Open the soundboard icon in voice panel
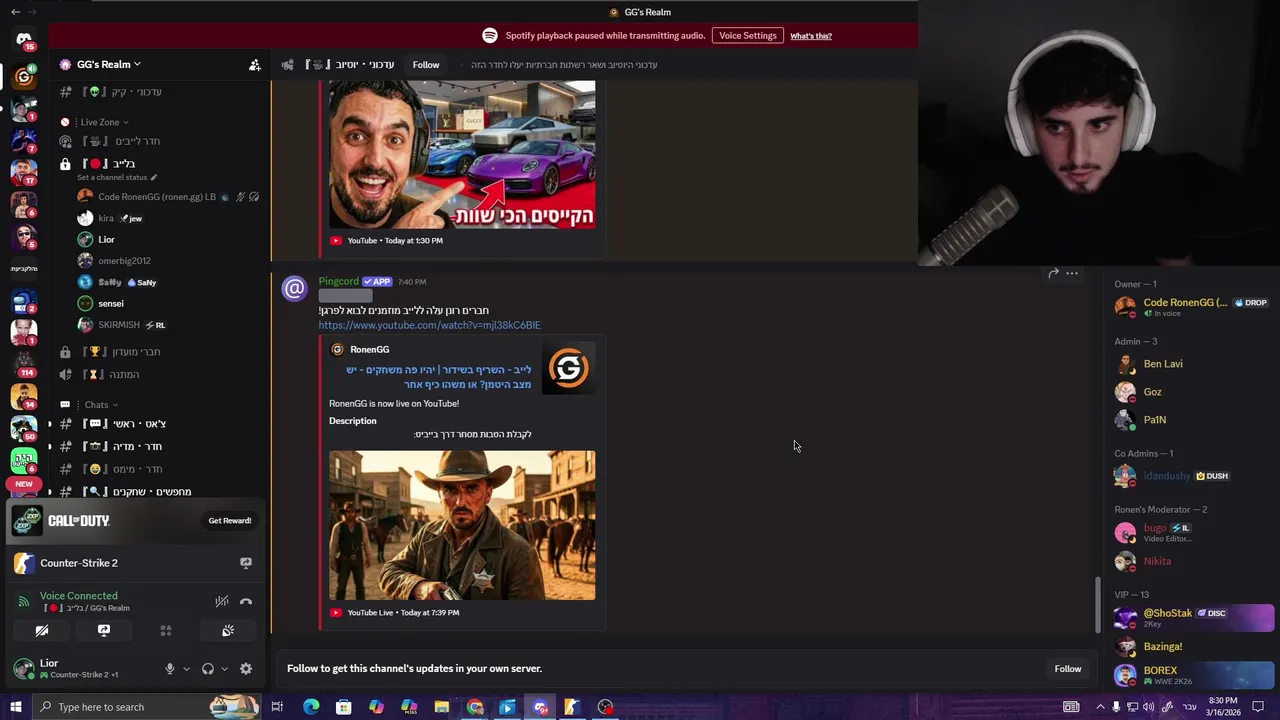The height and width of the screenshot is (720, 1280). pyautogui.click(x=228, y=631)
